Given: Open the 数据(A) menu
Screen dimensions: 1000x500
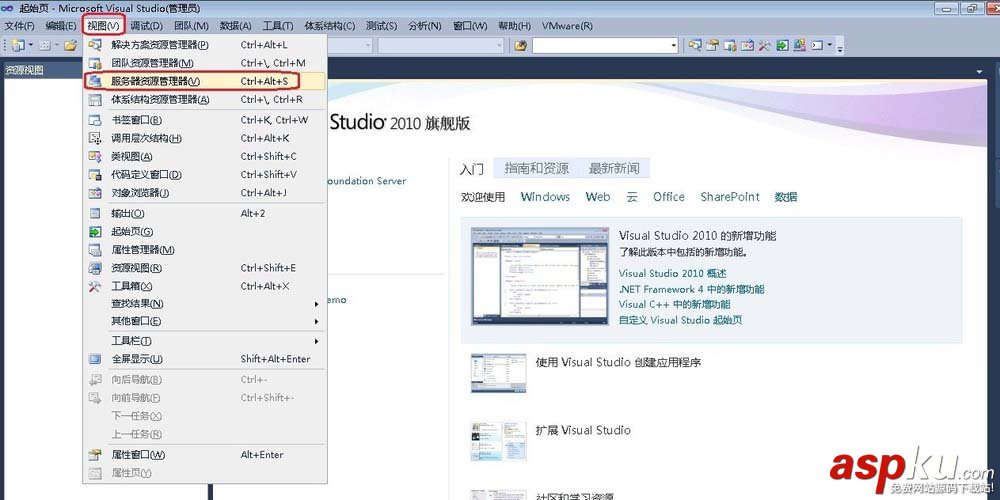Looking at the screenshot, I should (235, 26).
